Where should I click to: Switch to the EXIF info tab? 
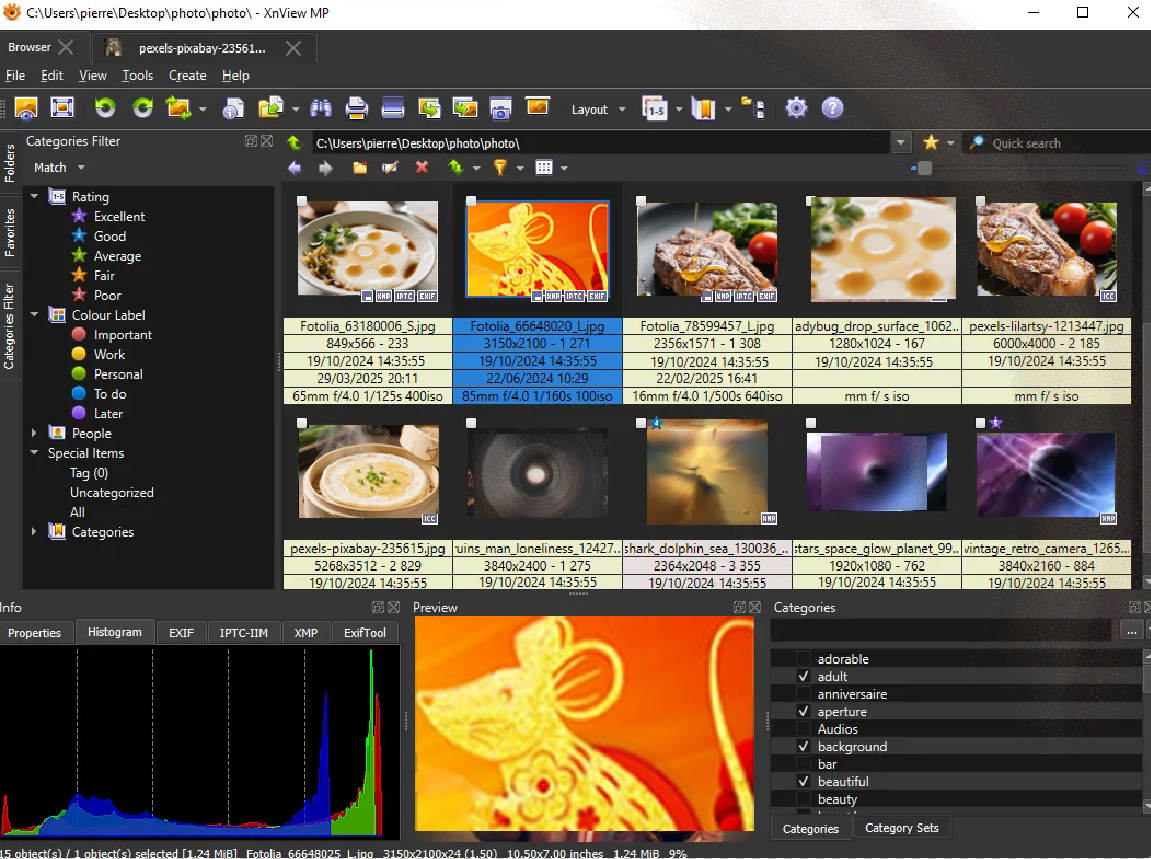181,632
